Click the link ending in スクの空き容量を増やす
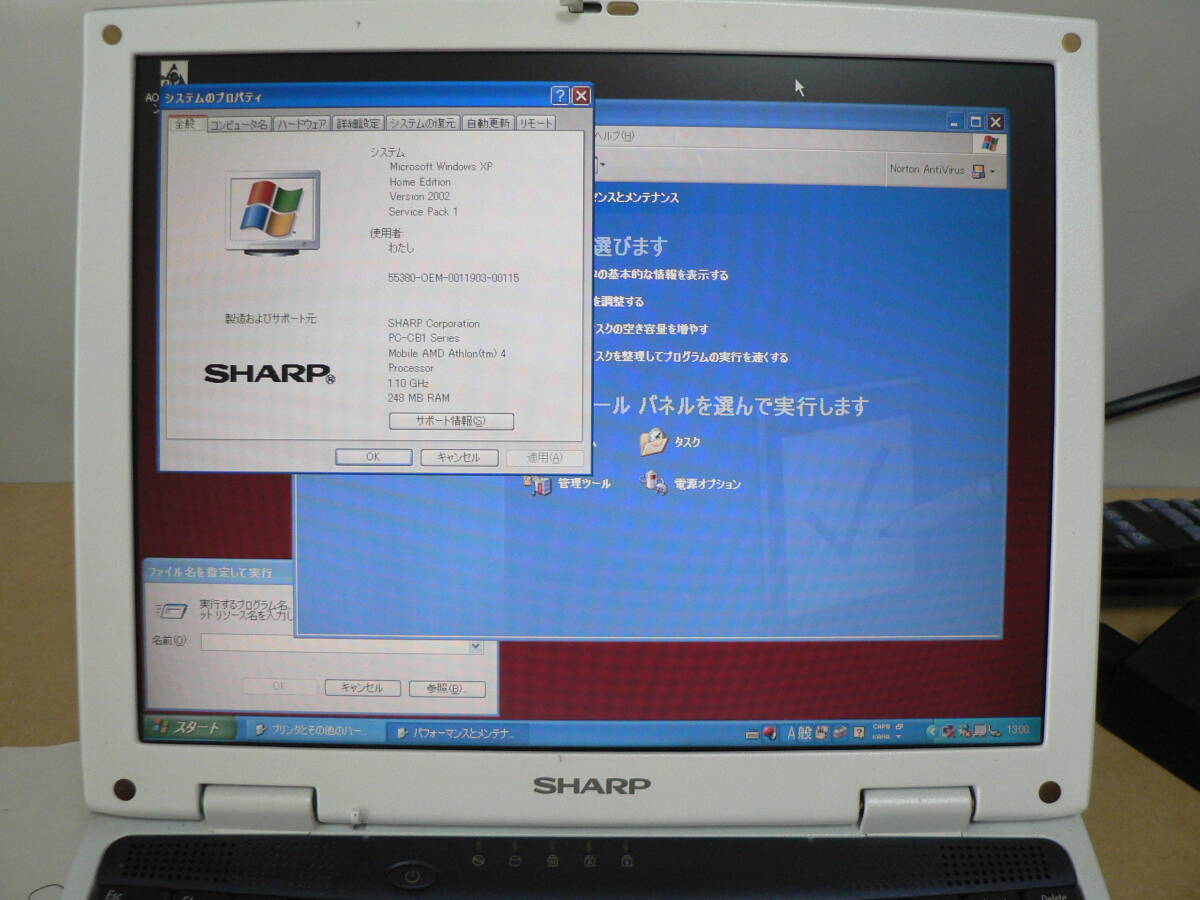Screen dimensions: 1200x900 point(651,329)
